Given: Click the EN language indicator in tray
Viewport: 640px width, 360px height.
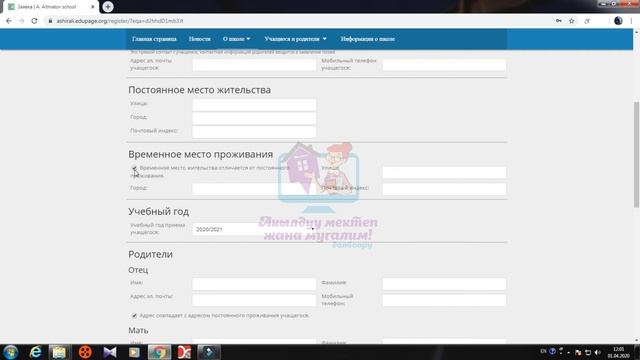Looking at the screenshot, I should coord(543,351).
